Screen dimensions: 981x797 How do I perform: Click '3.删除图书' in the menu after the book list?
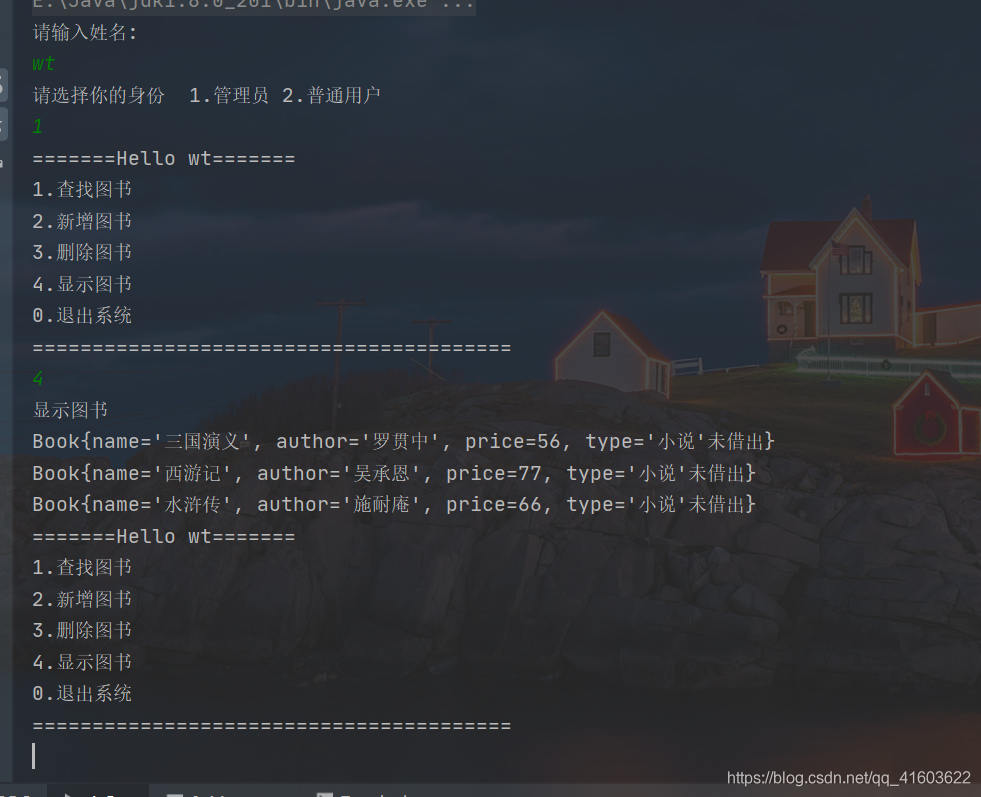coord(82,631)
